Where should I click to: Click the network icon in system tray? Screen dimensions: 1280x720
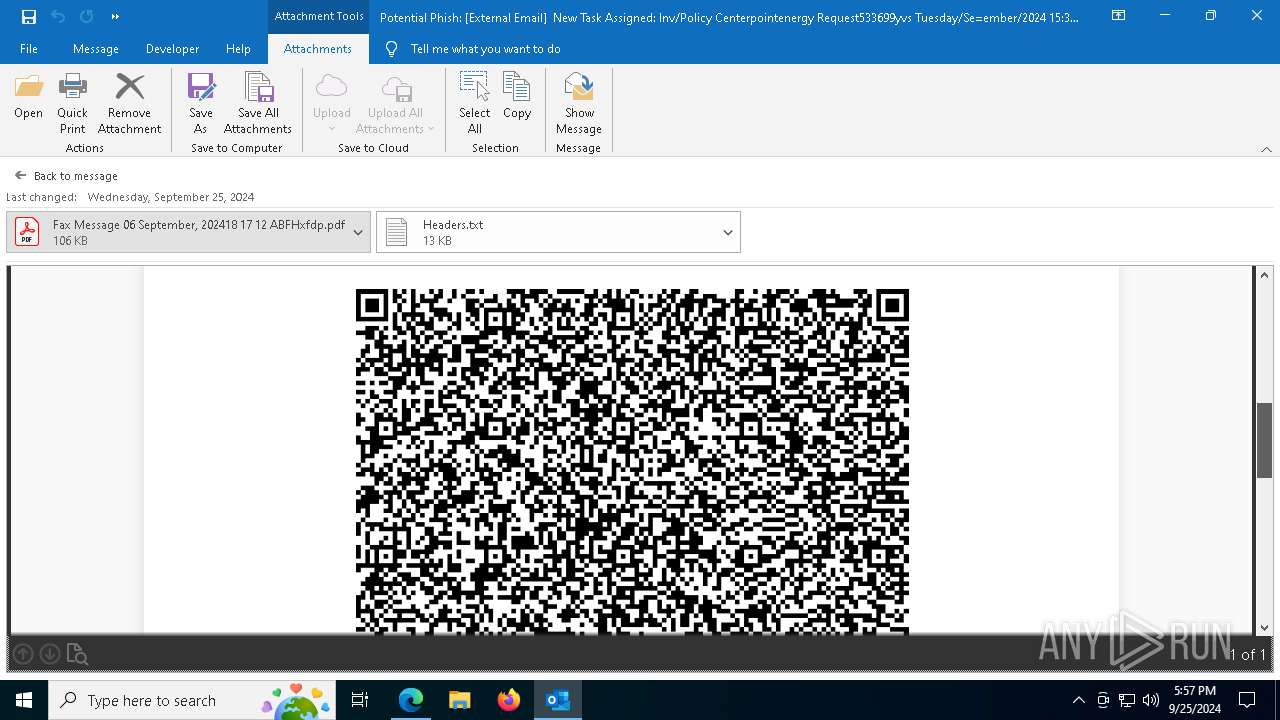[1127, 700]
